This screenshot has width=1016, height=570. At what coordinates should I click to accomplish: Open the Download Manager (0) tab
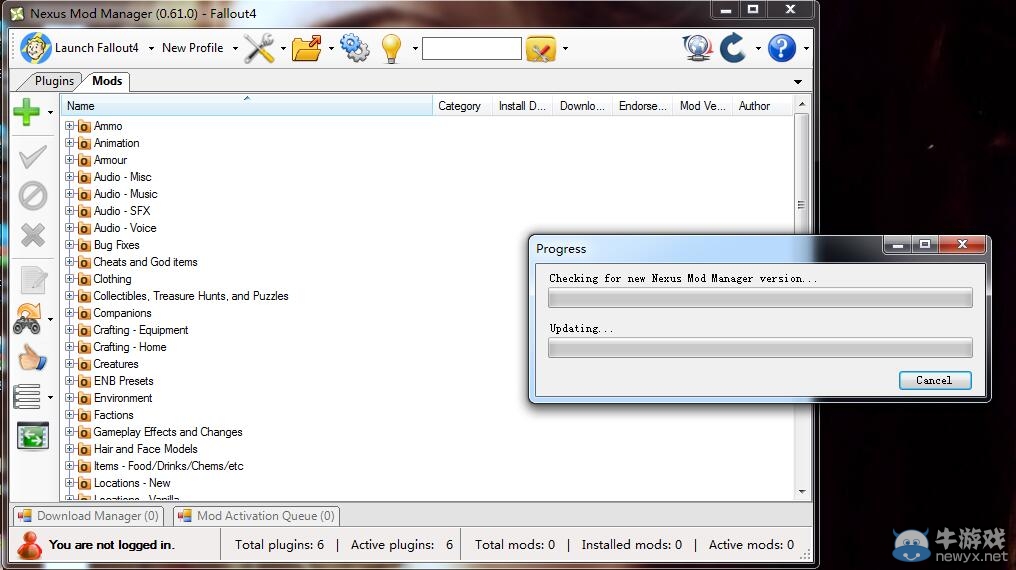tap(89, 516)
